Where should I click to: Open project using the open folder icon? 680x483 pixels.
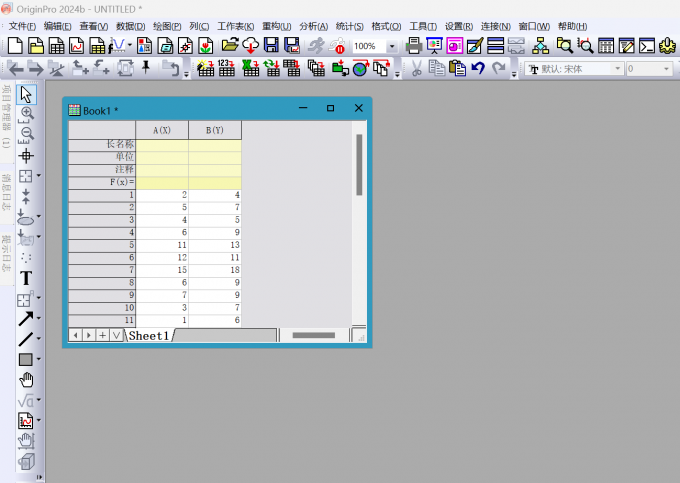(x=230, y=46)
